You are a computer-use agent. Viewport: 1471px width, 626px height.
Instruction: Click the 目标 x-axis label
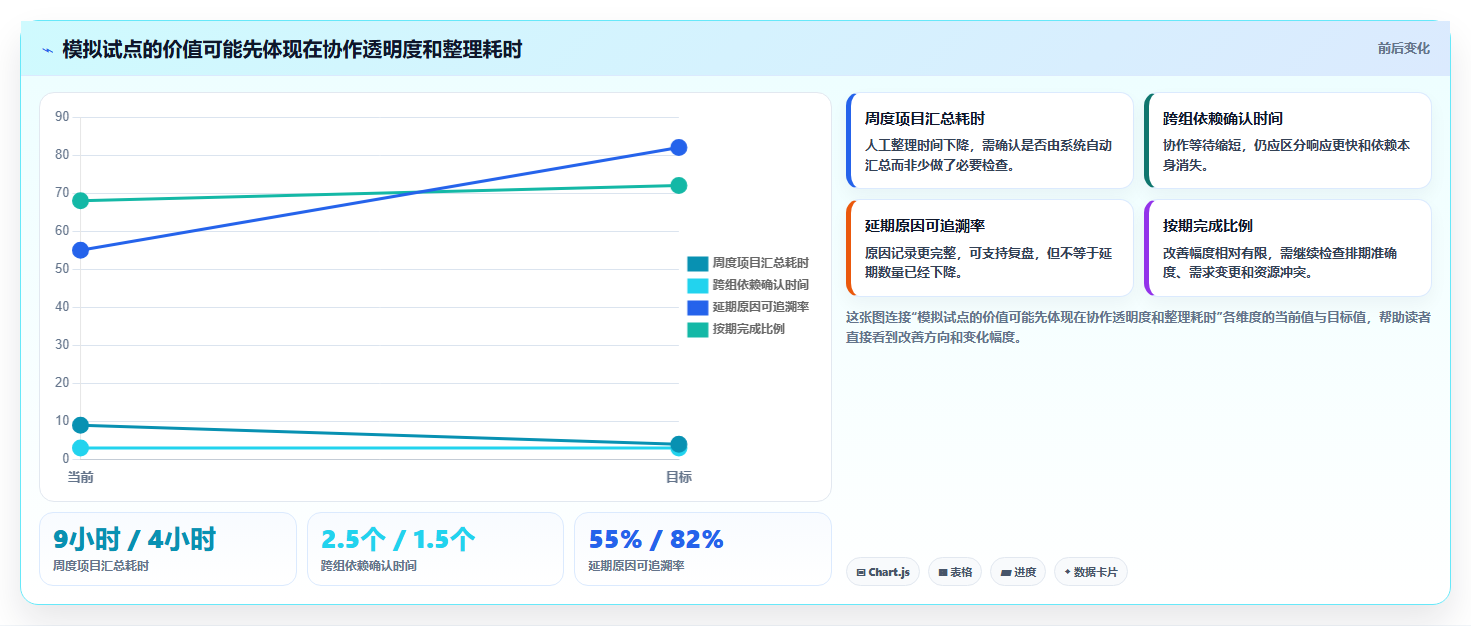click(678, 477)
